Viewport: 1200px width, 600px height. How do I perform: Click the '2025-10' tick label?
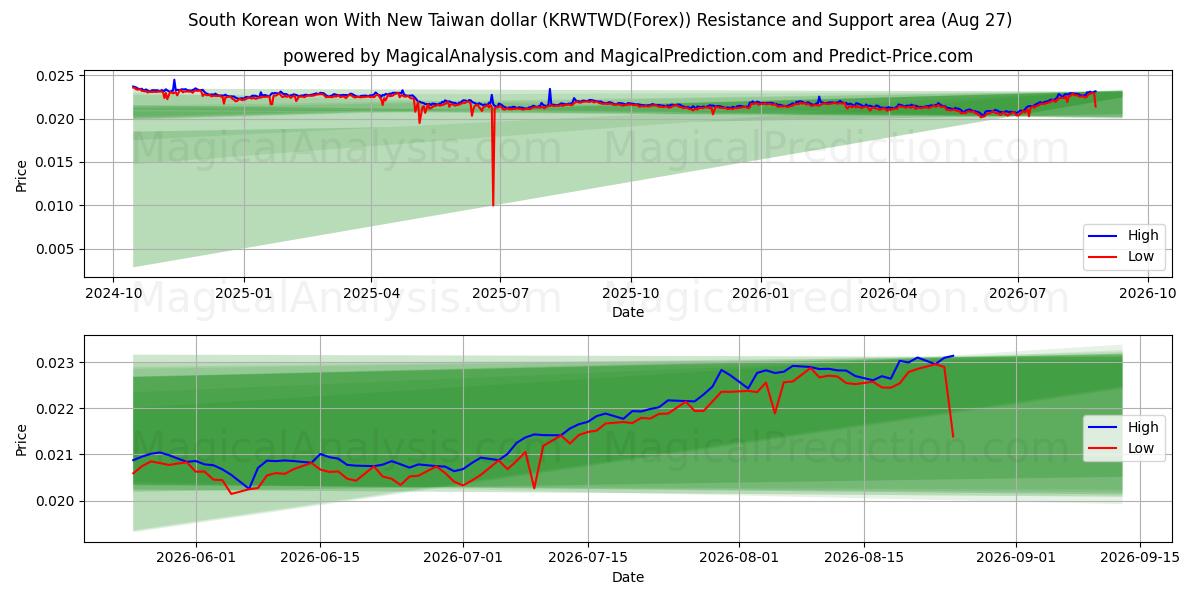pos(630,293)
